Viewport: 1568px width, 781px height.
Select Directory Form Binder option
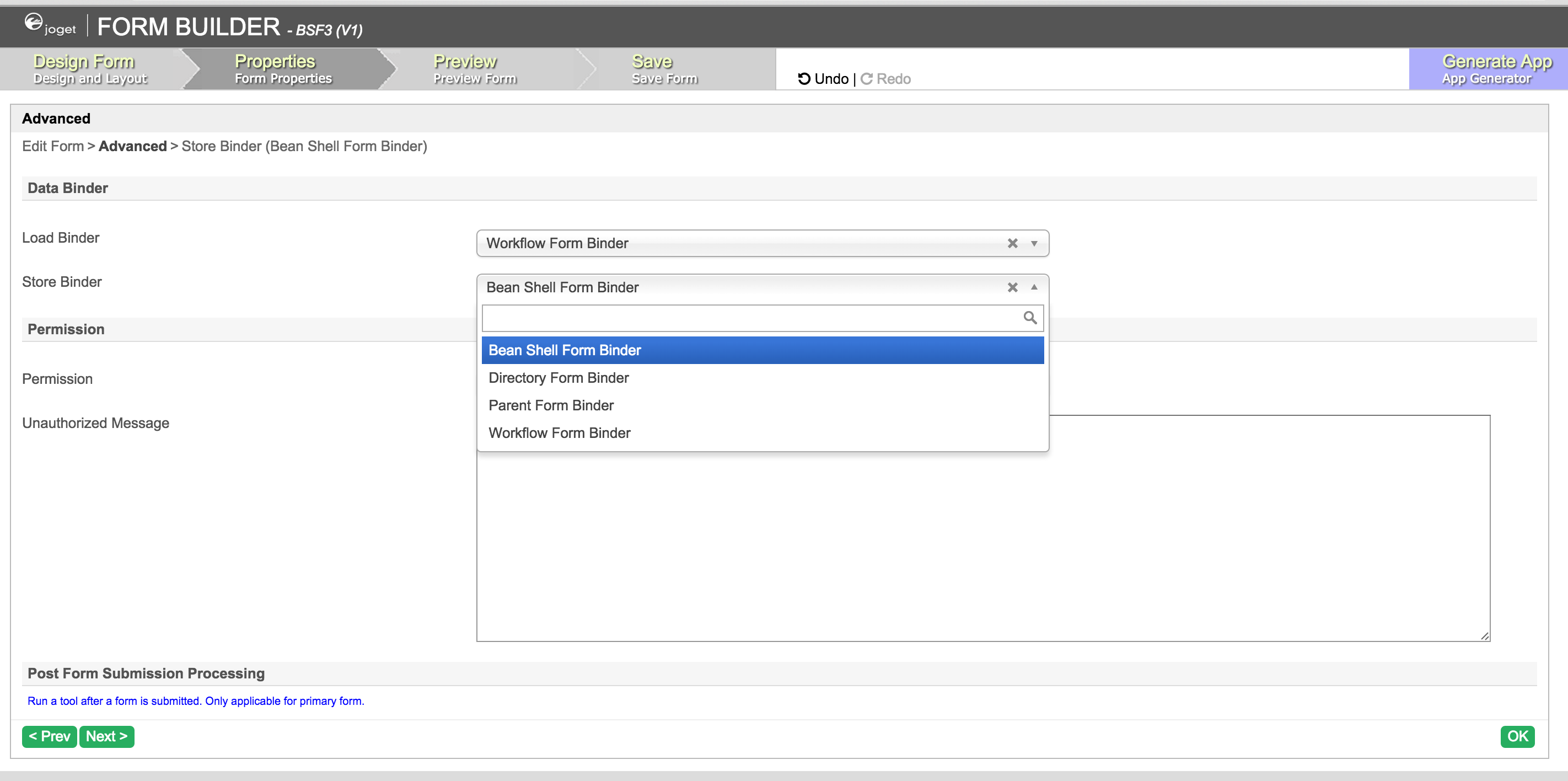(x=558, y=378)
